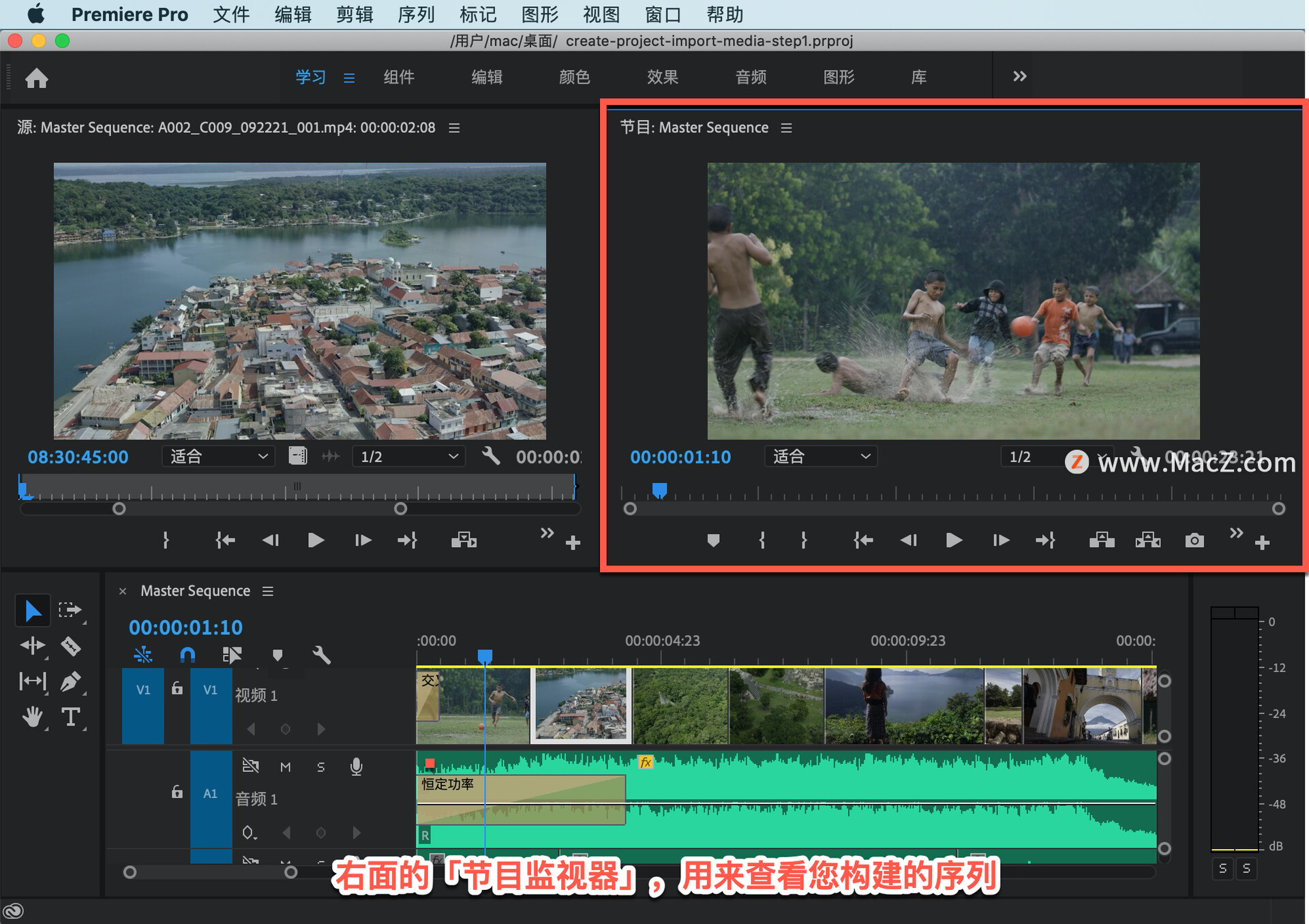Screen dimensions: 1309x924
Task: Open the 序列 menu
Action: [416, 14]
